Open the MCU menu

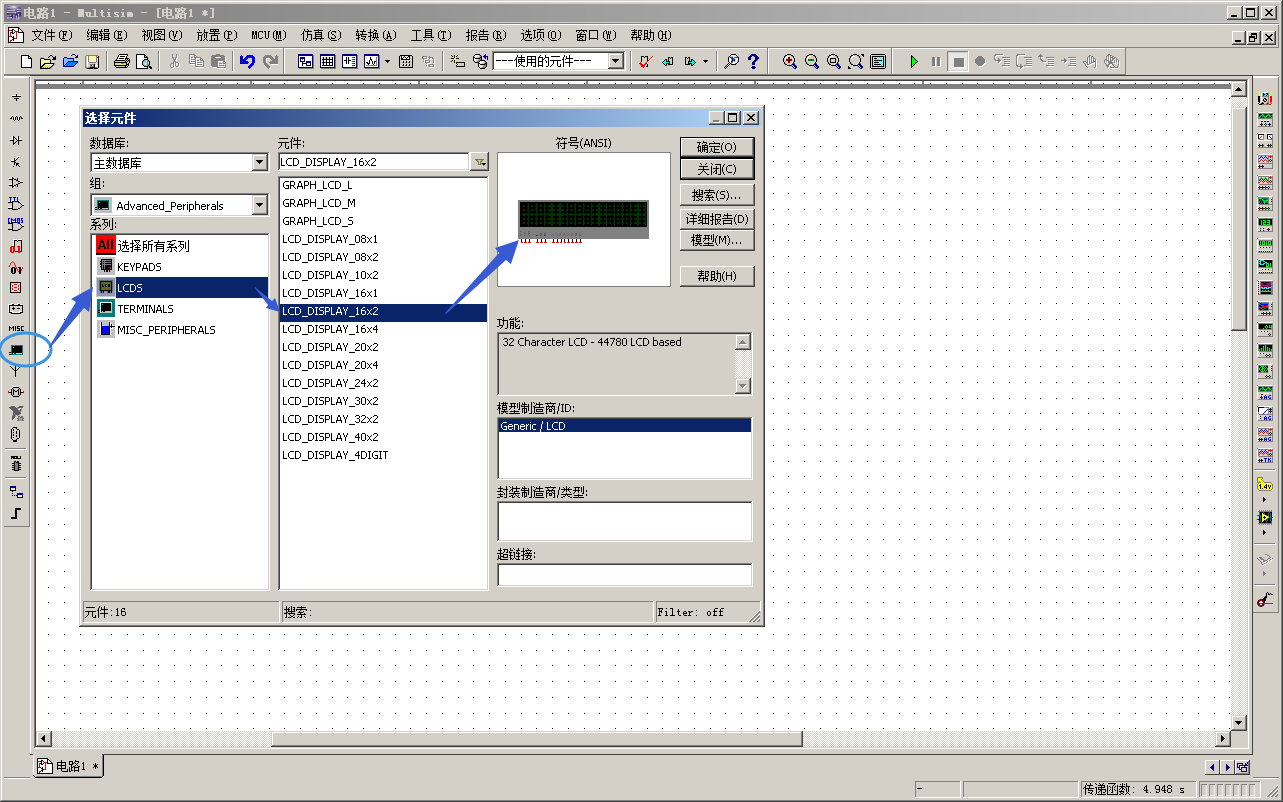(268, 35)
